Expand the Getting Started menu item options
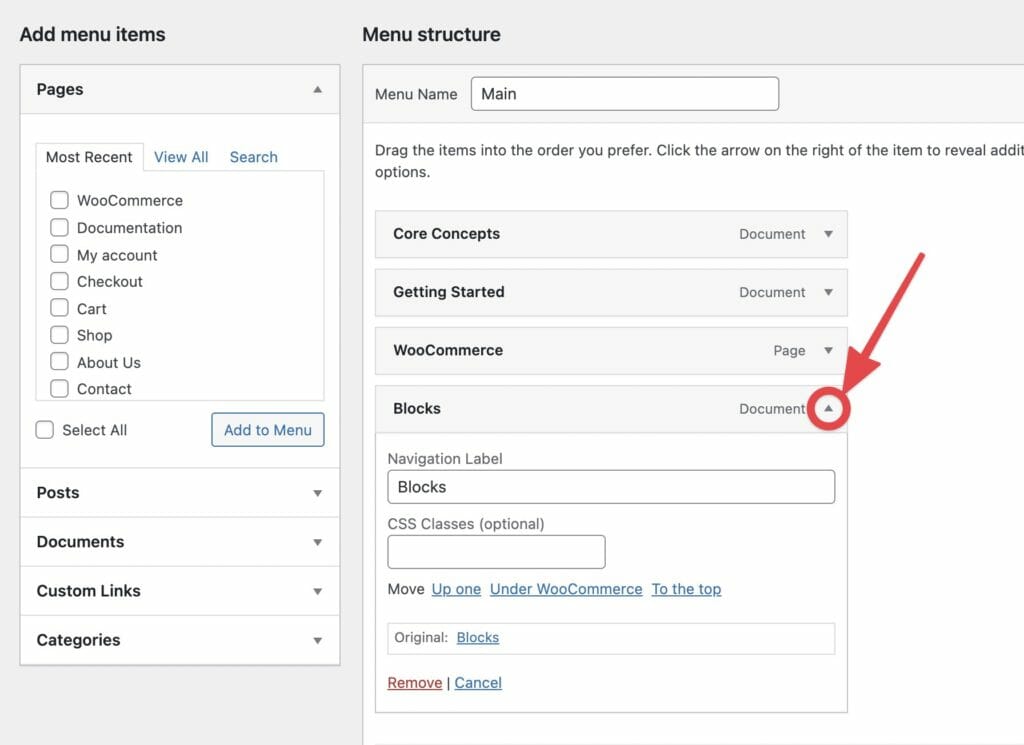Screen dimensions: 1024x745 click(828, 292)
